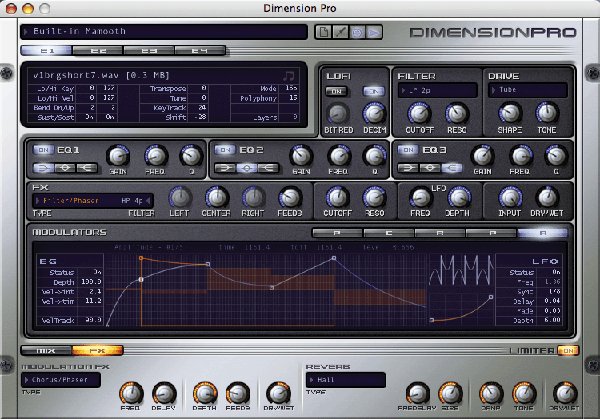Toggle EQ 2 ON button
This screenshot has height=419, width=600.
[x=225, y=150]
